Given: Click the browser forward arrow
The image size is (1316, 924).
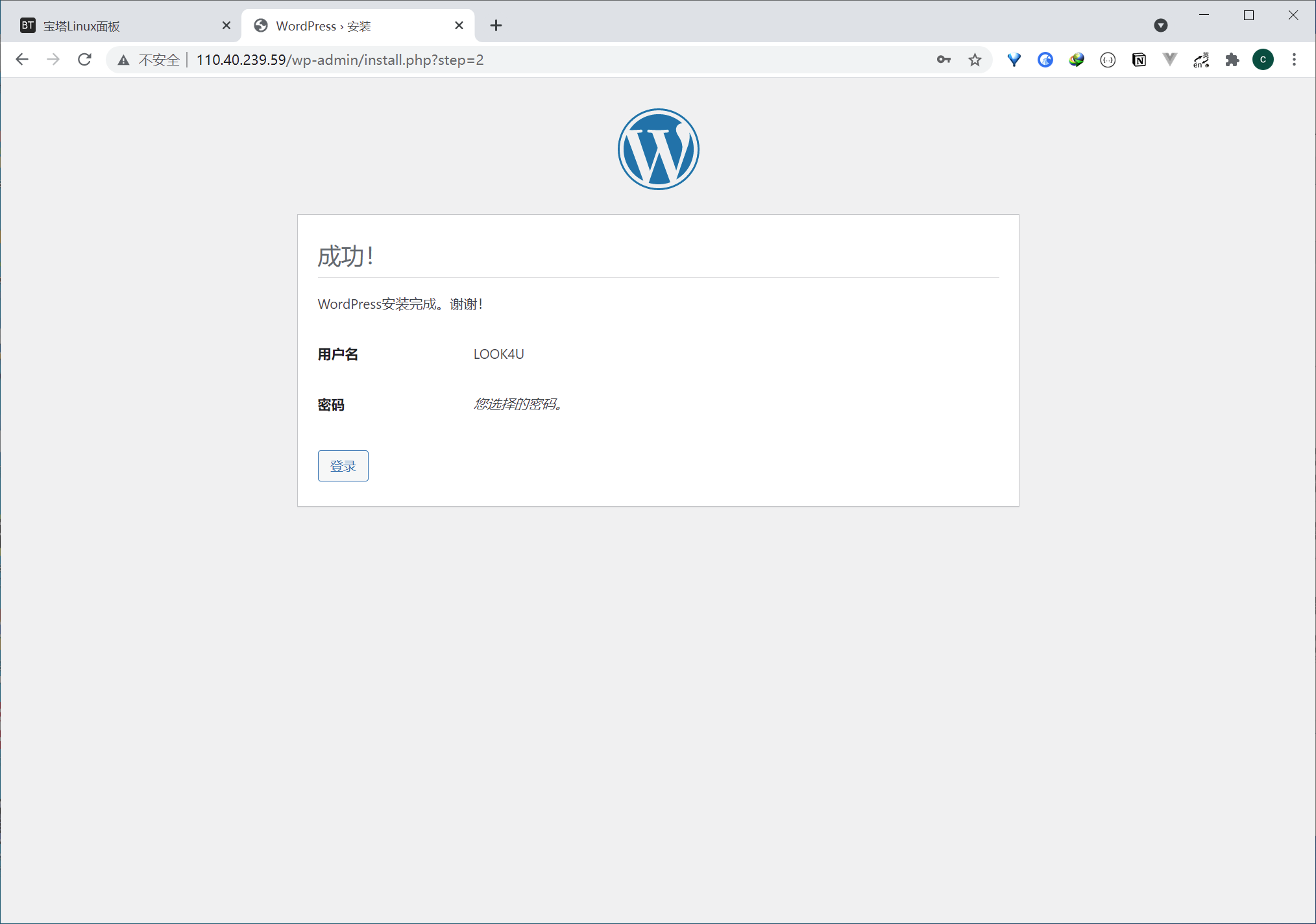Looking at the screenshot, I should [x=53, y=60].
